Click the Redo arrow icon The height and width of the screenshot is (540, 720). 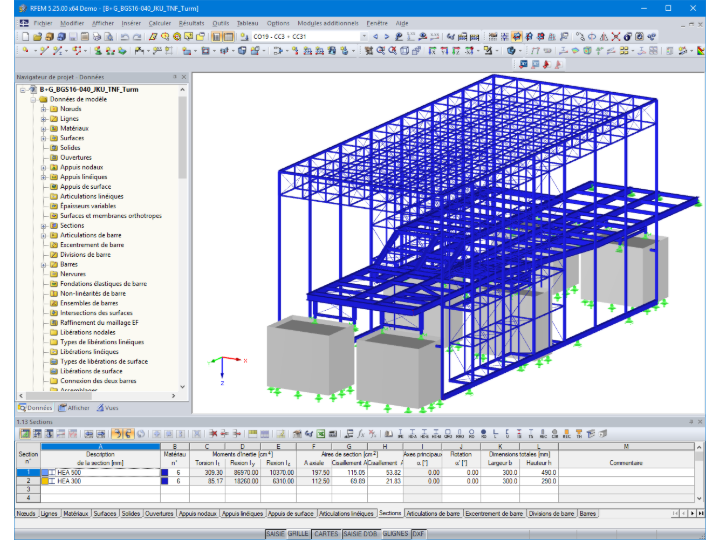point(136,37)
